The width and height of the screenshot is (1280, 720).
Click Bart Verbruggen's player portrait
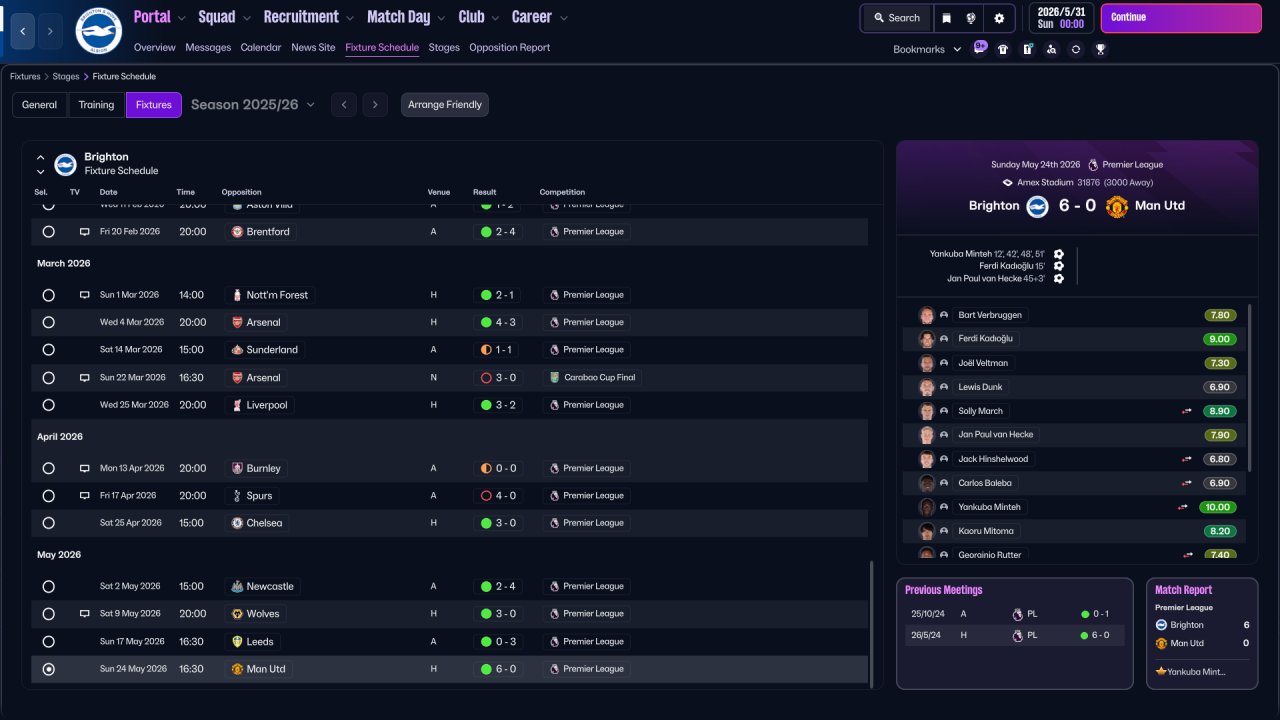pyautogui.click(x=927, y=315)
